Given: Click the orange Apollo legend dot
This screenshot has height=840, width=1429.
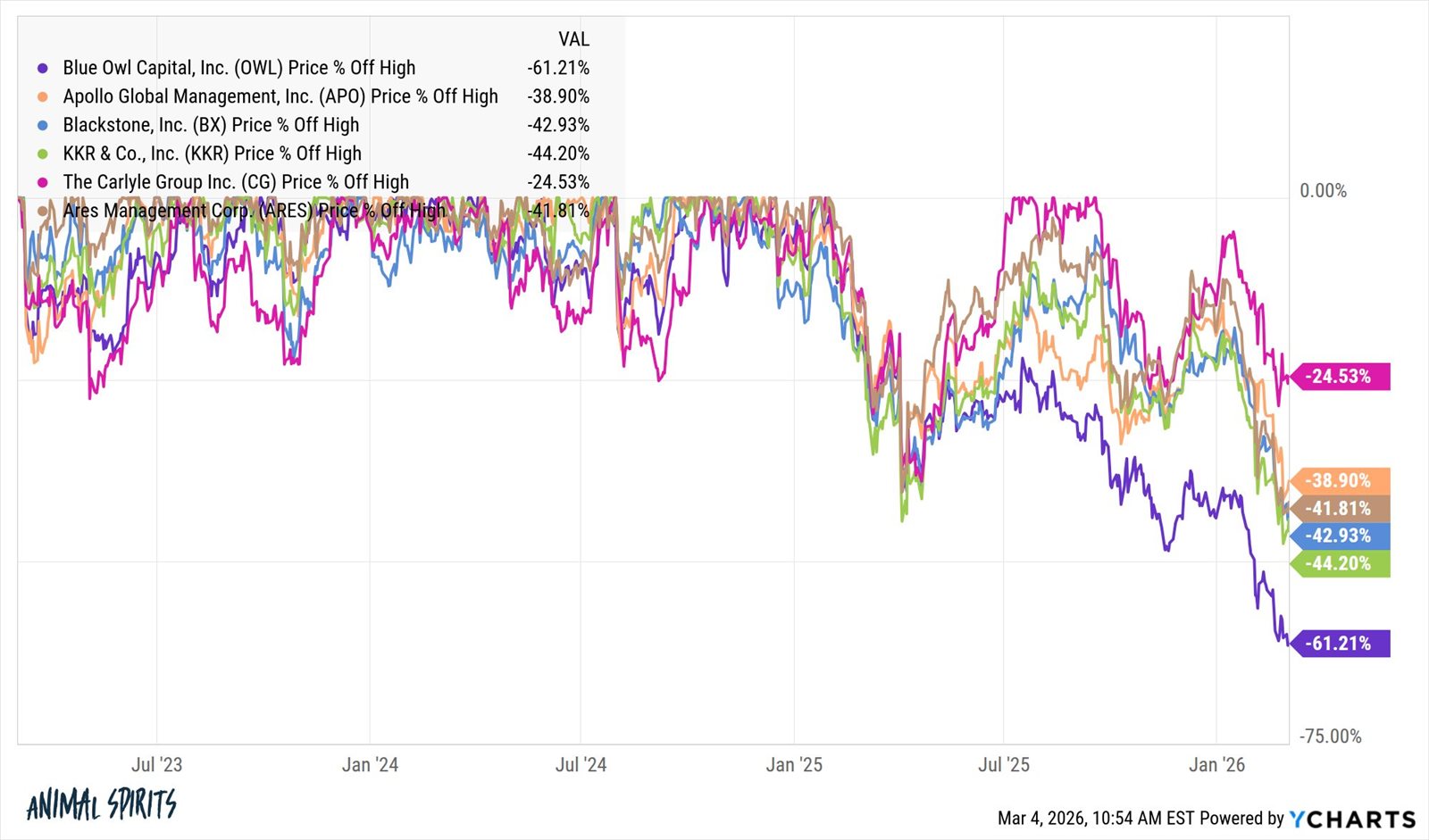Looking at the screenshot, I should click(x=42, y=96).
